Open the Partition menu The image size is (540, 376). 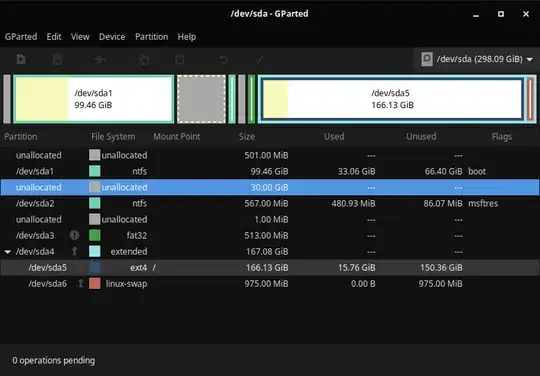[x=152, y=36]
